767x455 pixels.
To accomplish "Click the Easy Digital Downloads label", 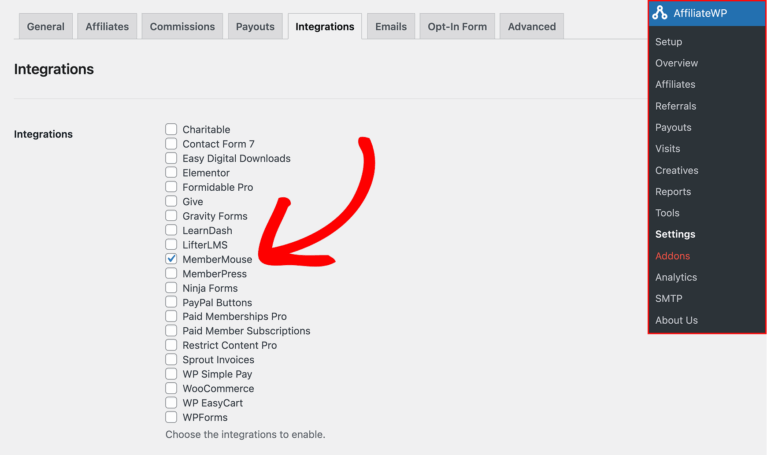I will (x=236, y=159).
